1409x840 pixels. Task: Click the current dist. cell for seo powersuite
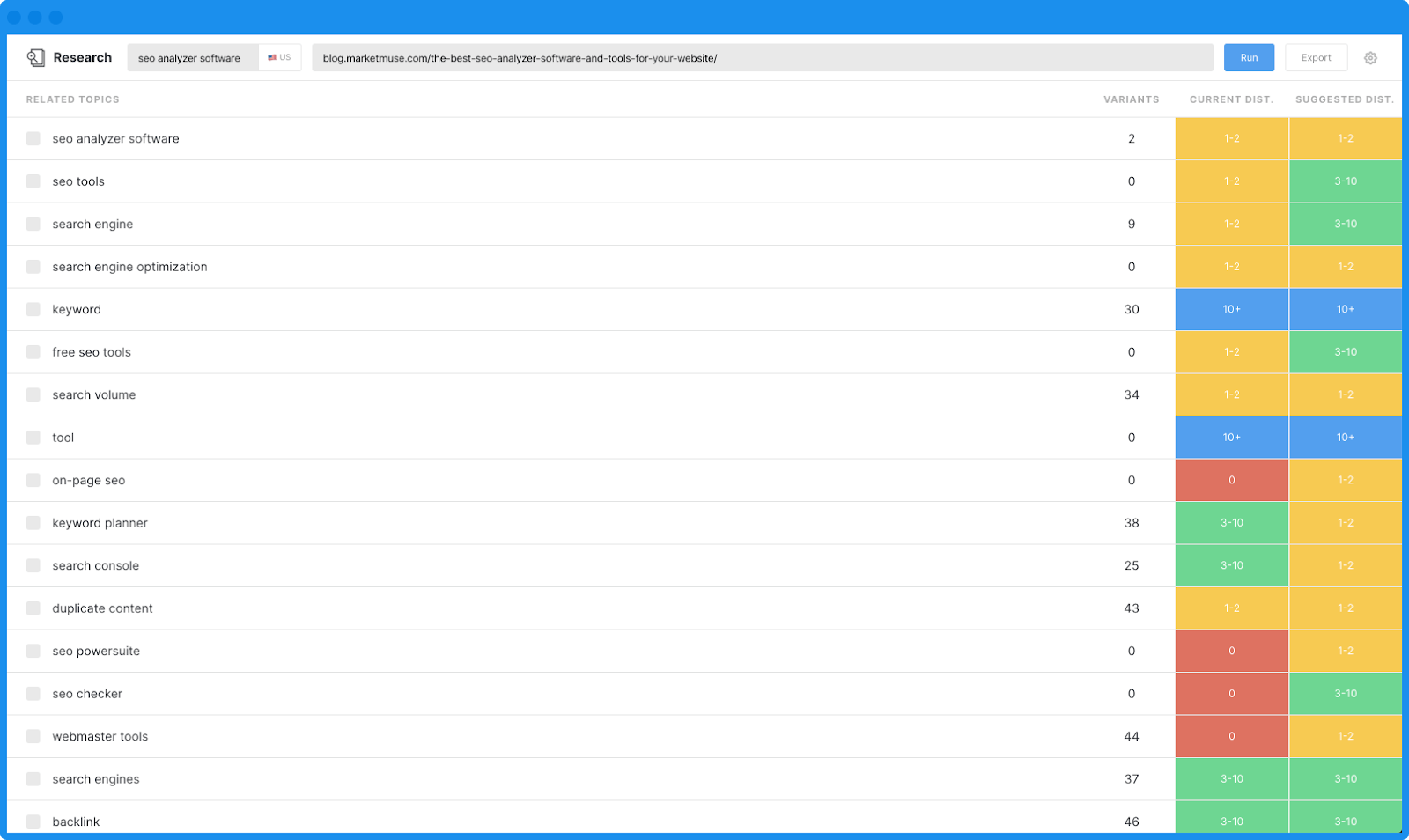(1232, 651)
